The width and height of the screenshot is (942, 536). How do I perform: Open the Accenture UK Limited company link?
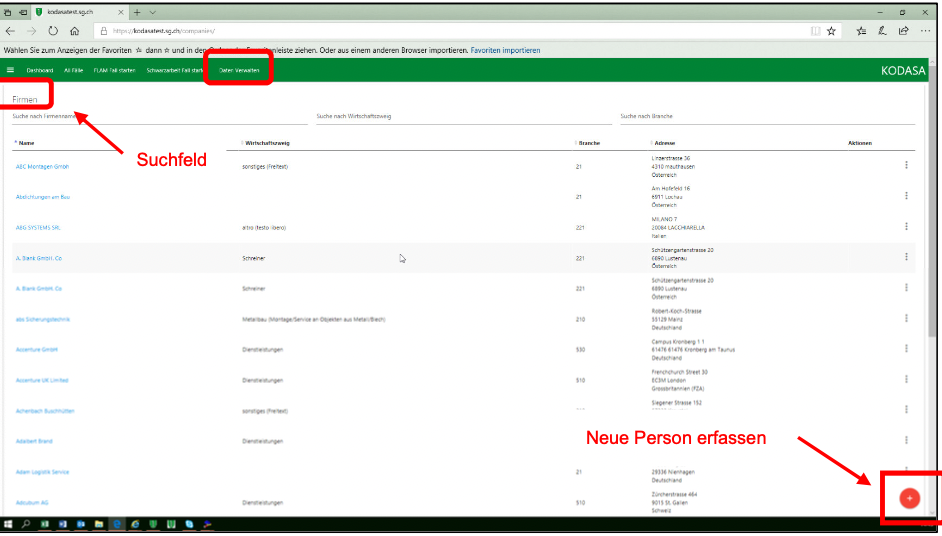tap(43, 380)
